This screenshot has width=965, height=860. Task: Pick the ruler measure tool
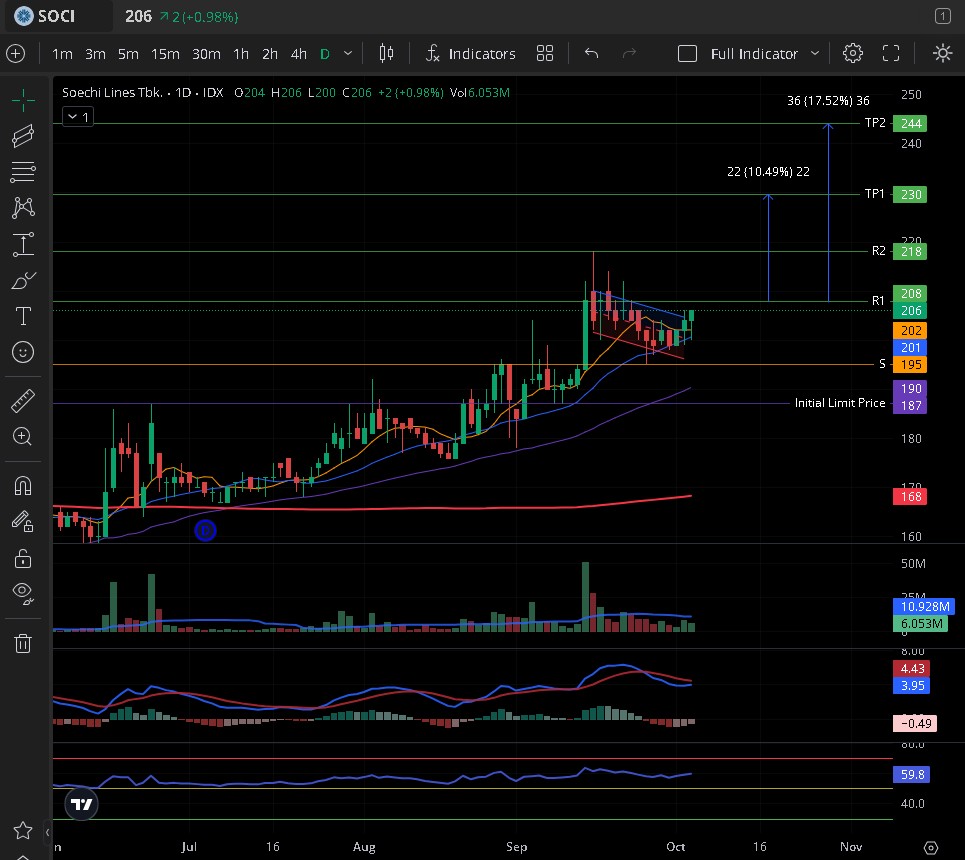tap(22, 402)
